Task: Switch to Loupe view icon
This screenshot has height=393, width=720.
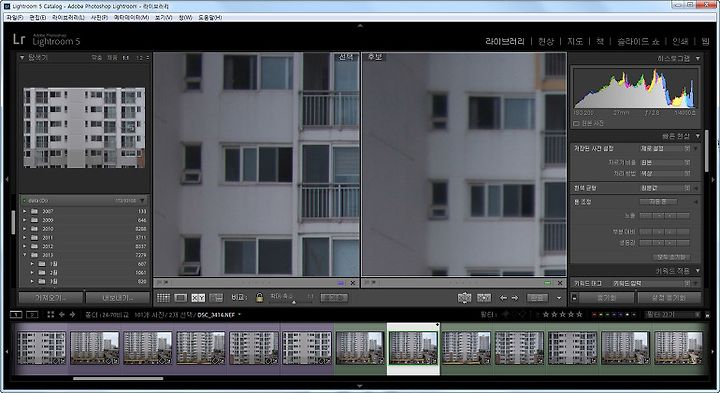Action: 181,298
